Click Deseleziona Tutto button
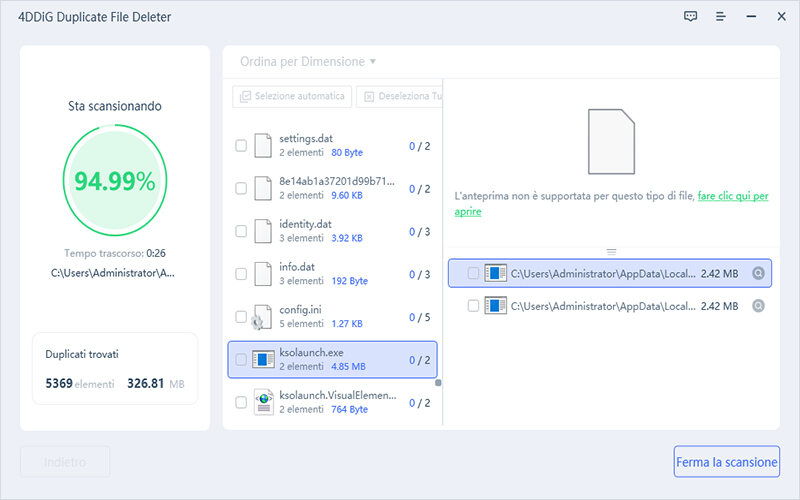This screenshot has width=800, height=500. coord(399,96)
